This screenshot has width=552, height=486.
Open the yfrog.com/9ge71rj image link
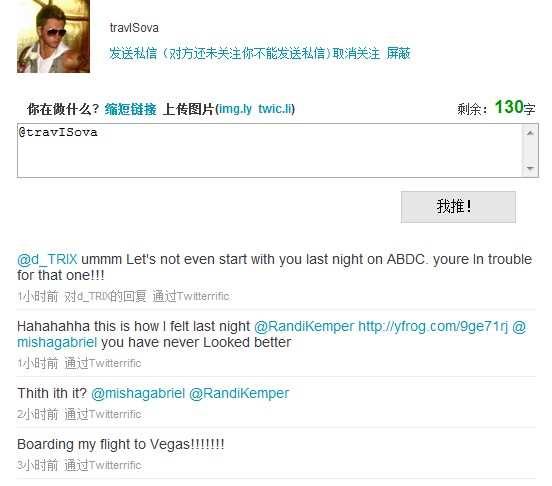pyautogui.click(x=433, y=327)
